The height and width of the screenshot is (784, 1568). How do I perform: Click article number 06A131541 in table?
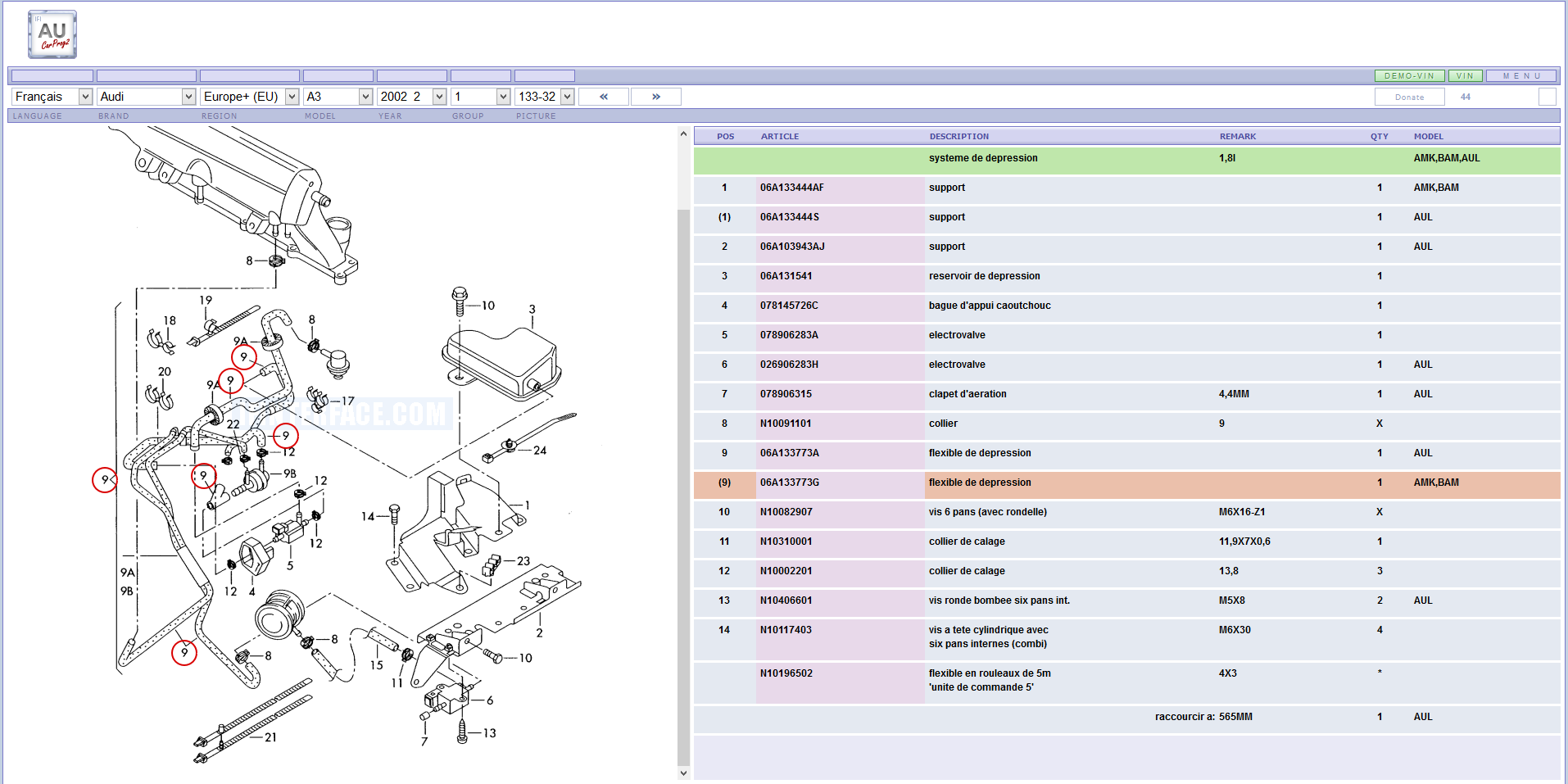tap(786, 276)
